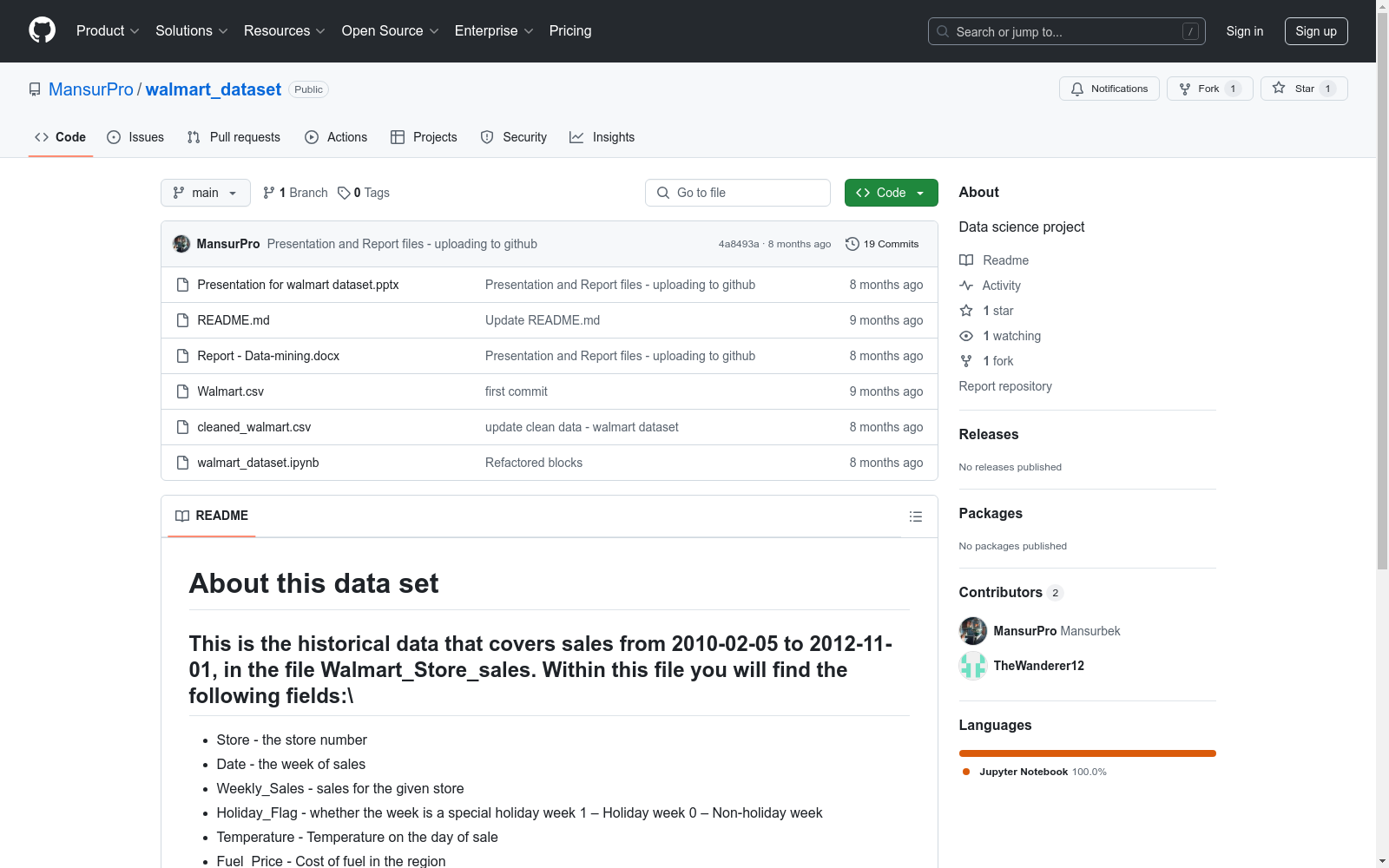1389x868 pixels.
Task: Open the Walmart.csv file
Action: [231, 391]
